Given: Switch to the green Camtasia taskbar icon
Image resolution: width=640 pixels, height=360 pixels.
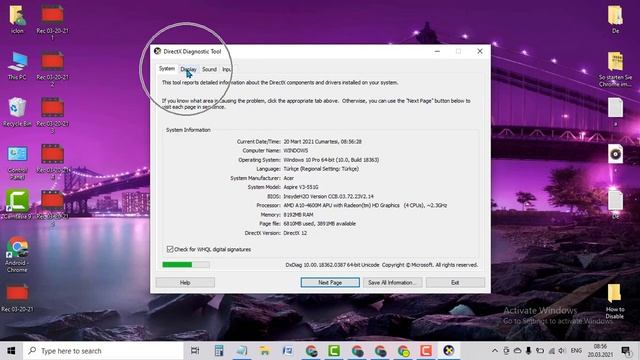Looking at the screenshot, I should pos(334,351).
